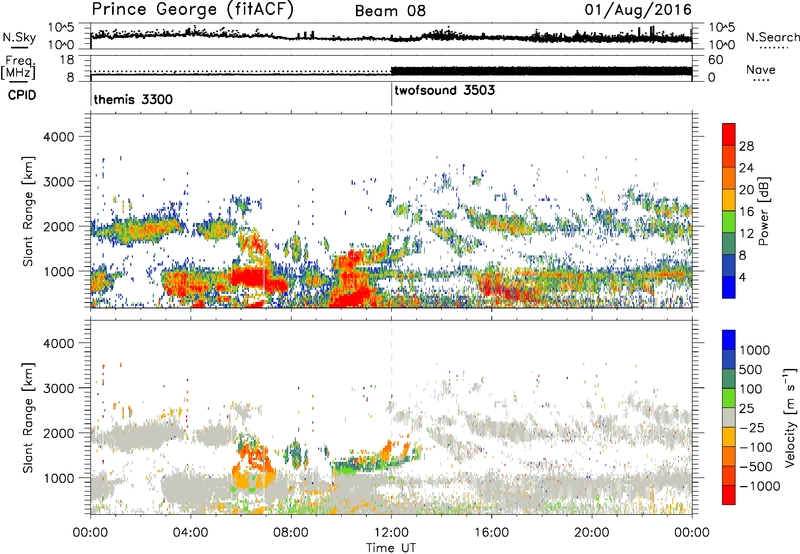
Task: Click the 12:00 dashed marker in power panel
Action: click(x=391, y=211)
